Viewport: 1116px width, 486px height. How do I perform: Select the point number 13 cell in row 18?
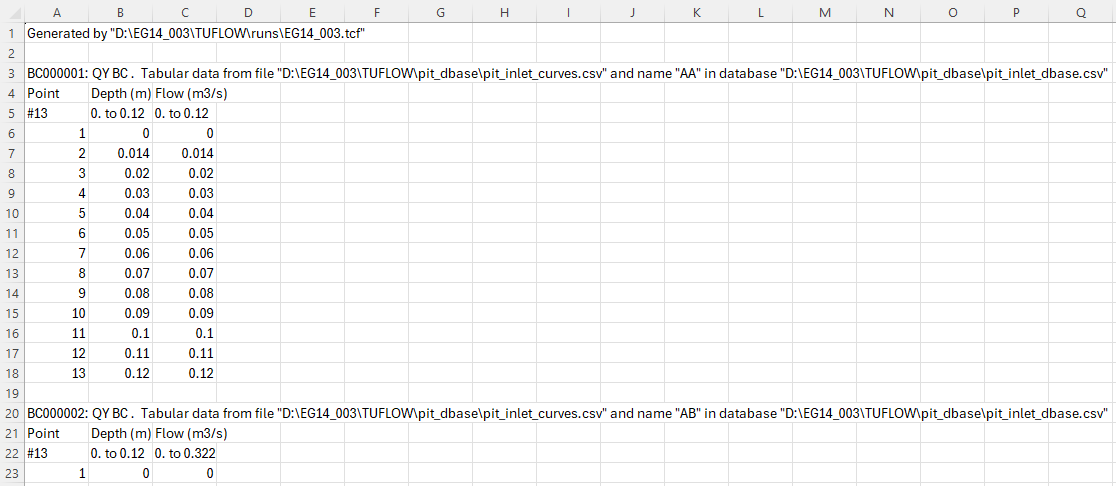[x=56, y=373]
